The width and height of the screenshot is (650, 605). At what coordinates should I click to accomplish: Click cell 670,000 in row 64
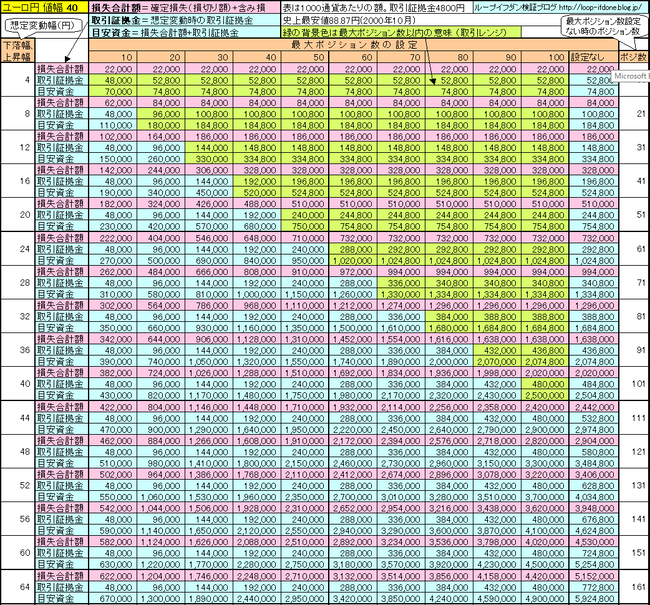(x=113, y=598)
